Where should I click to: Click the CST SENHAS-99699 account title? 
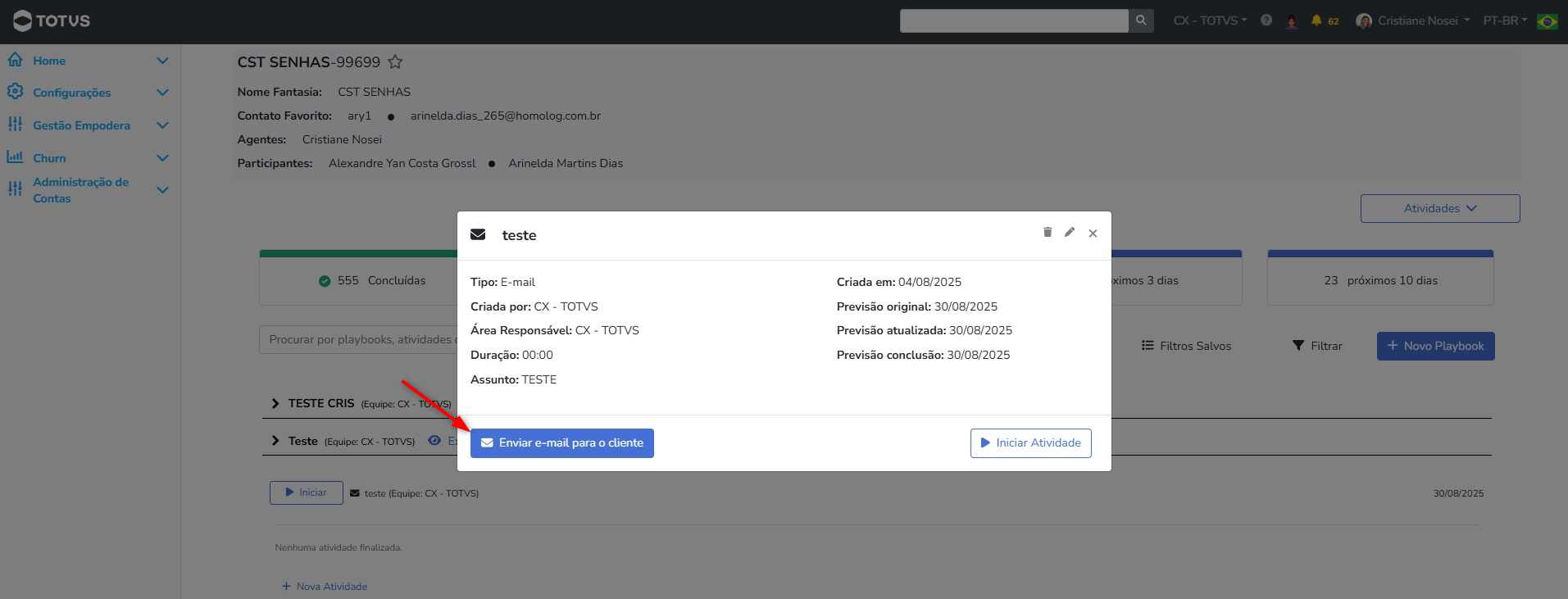309,62
